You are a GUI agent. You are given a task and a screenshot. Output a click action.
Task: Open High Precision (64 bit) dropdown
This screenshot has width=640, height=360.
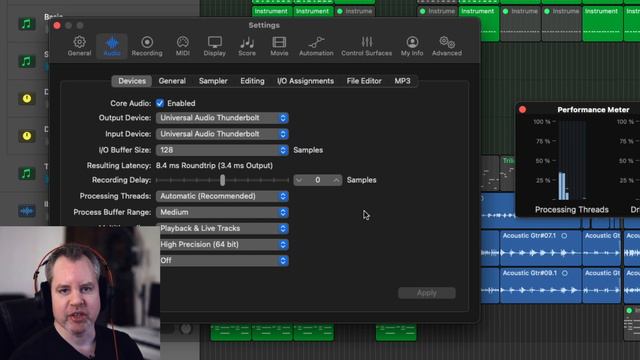pyautogui.click(x=224, y=244)
